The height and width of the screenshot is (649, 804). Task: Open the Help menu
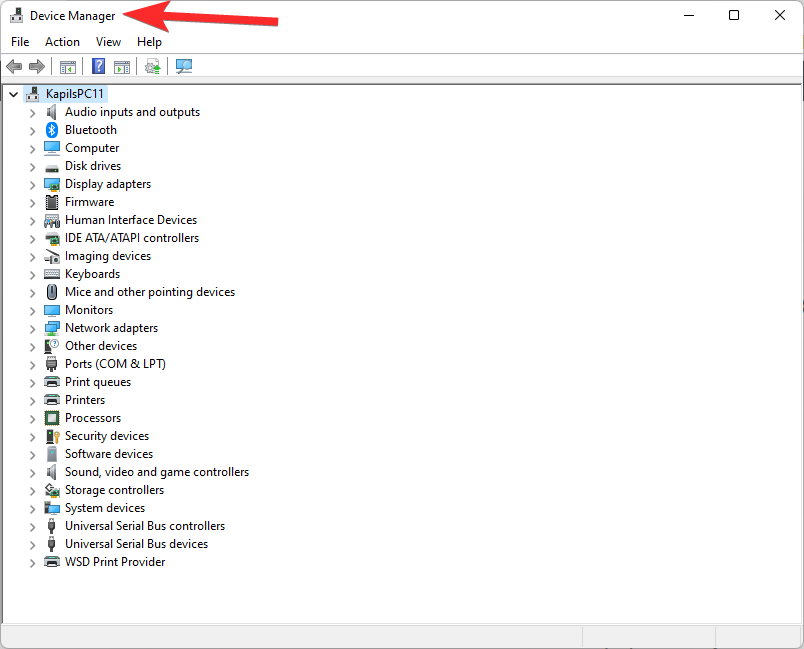(x=149, y=42)
